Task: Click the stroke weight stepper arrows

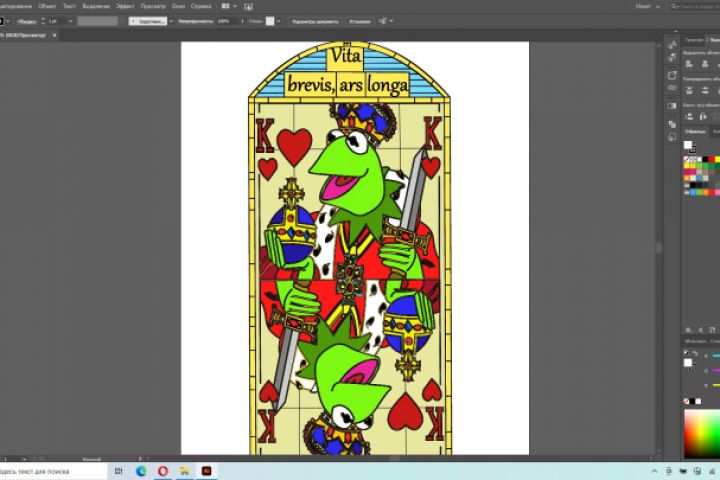Action: [x=43, y=21]
